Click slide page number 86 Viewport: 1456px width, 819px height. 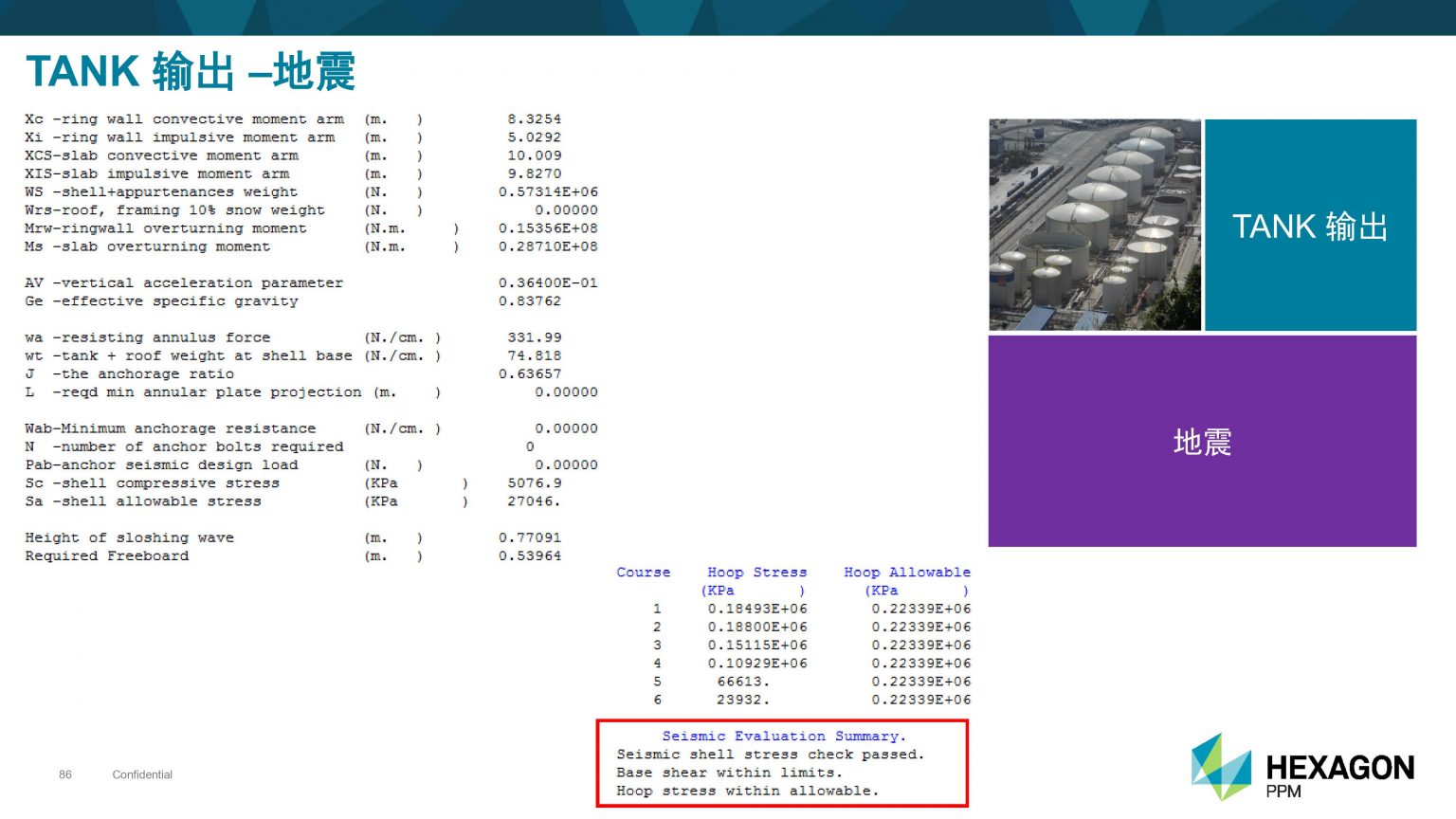tap(65, 774)
